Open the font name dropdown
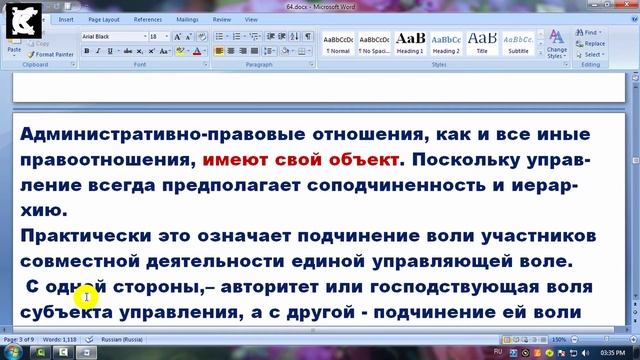The width and height of the screenshot is (640, 360). pyautogui.click(x=144, y=37)
